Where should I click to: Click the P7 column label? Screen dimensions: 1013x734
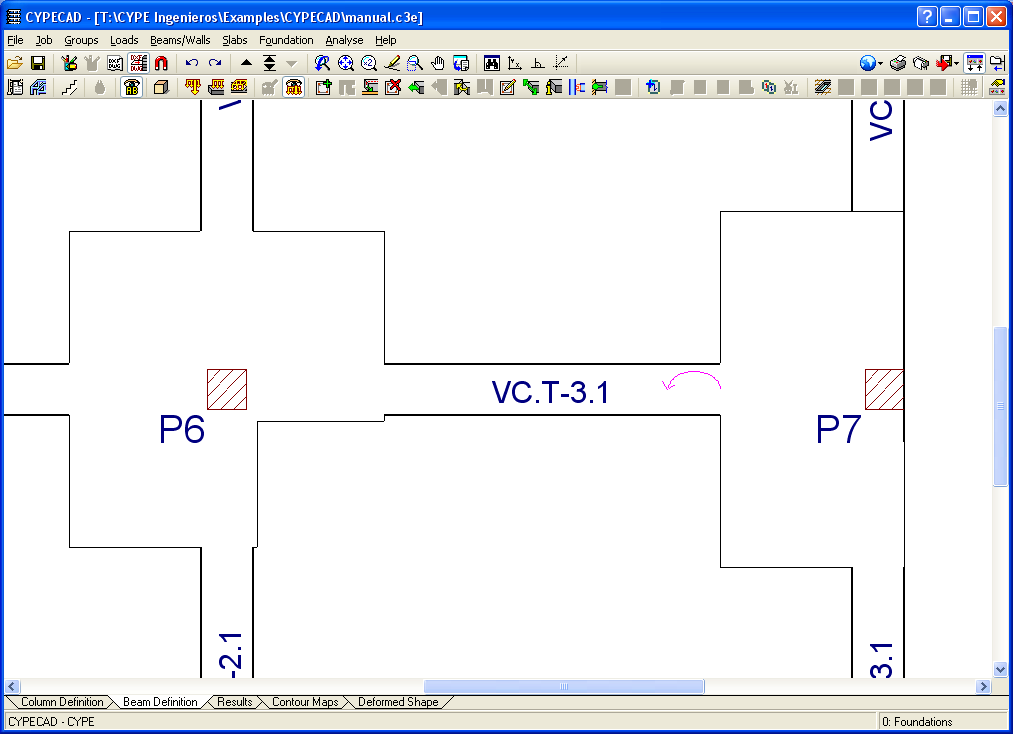[x=839, y=429]
